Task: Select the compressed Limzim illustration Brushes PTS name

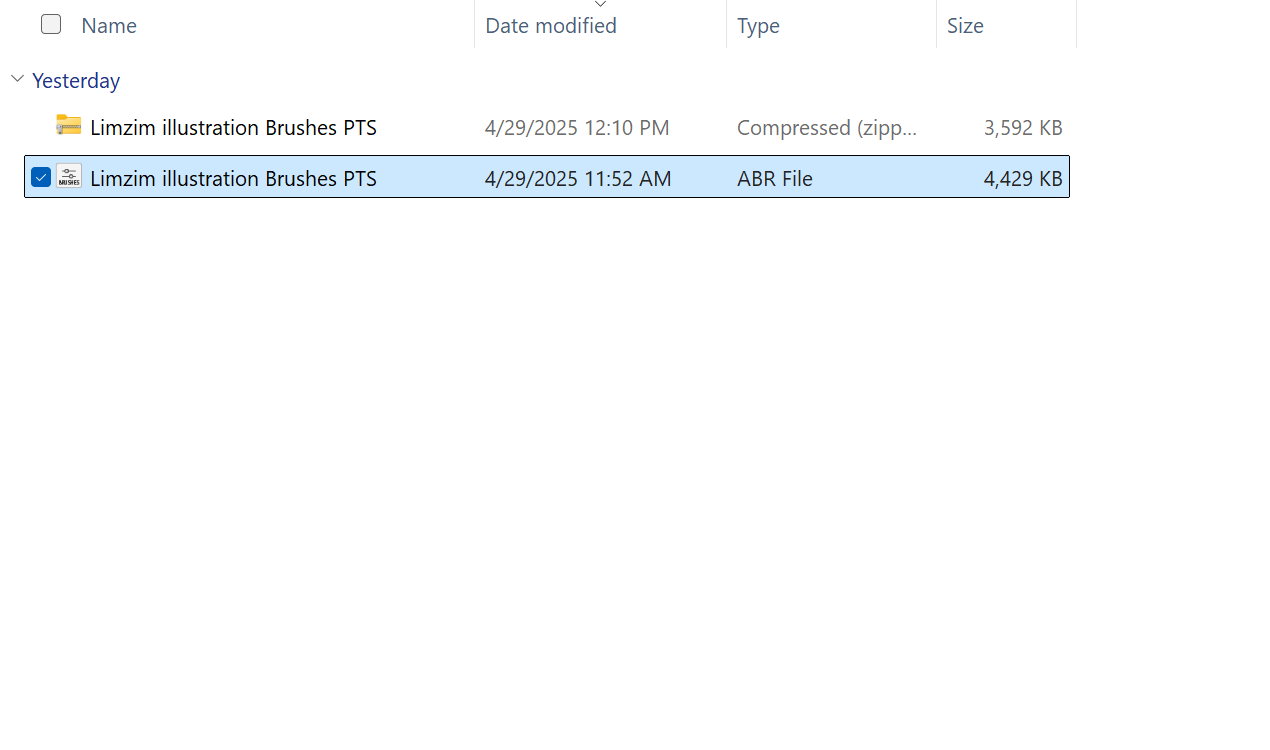Action: [x=233, y=127]
